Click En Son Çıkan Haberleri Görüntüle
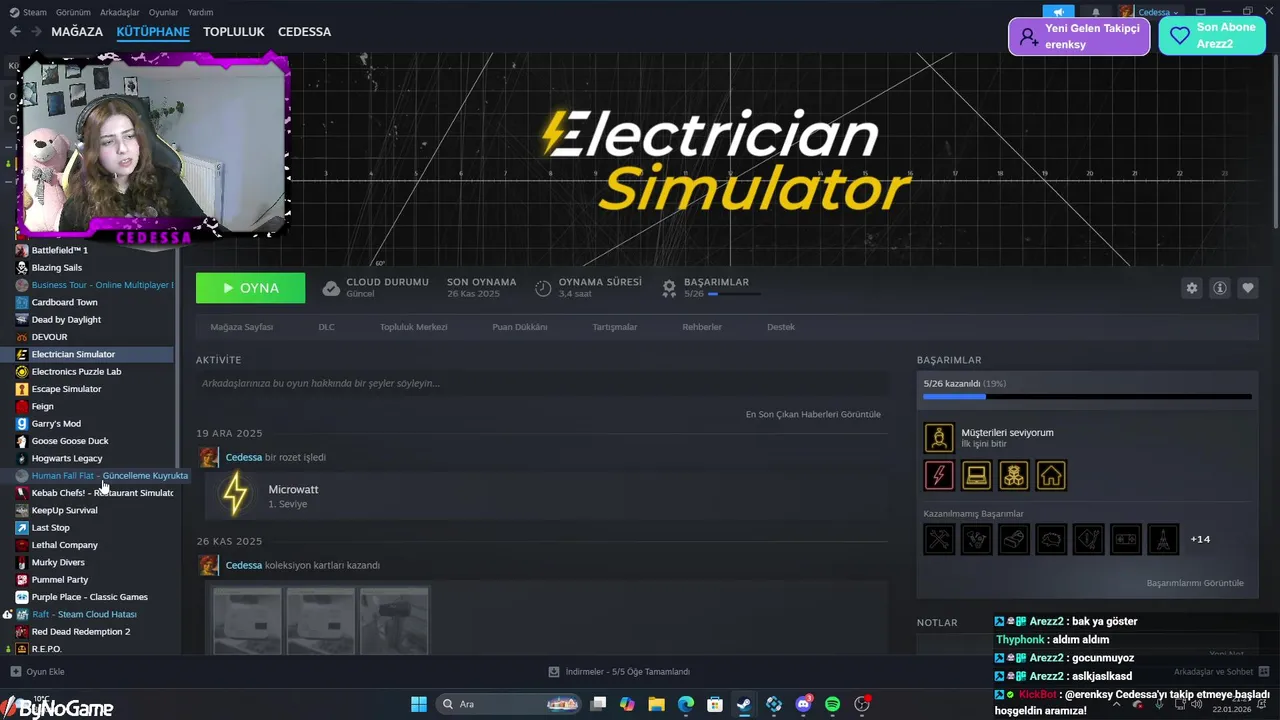This screenshot has width=1280, height=720. tap(813, 414)
